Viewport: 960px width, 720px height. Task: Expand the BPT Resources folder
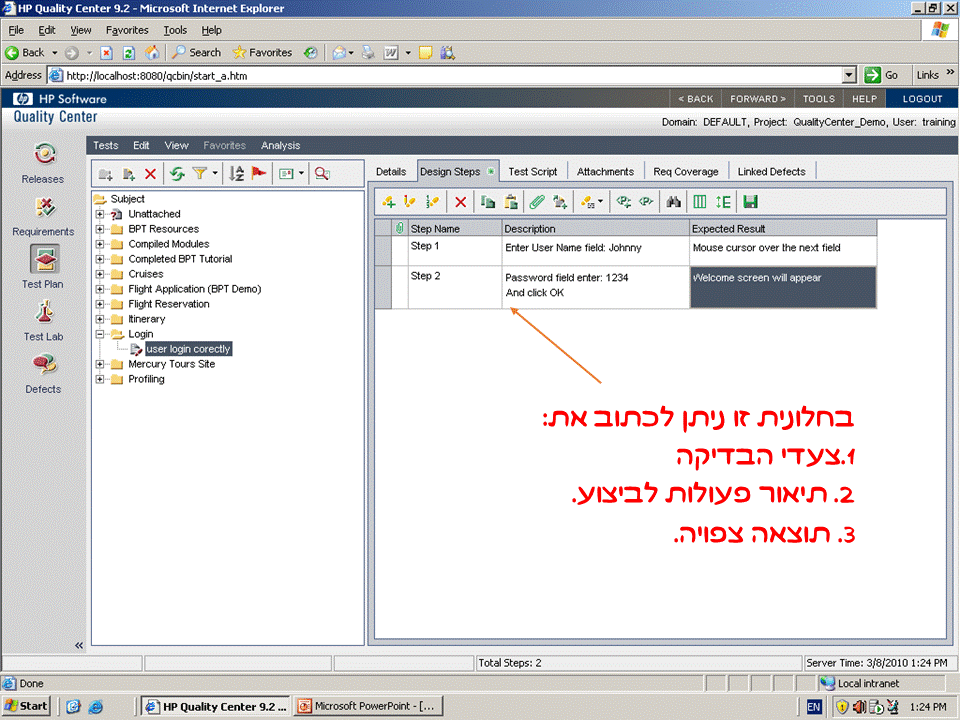point(100,229)
